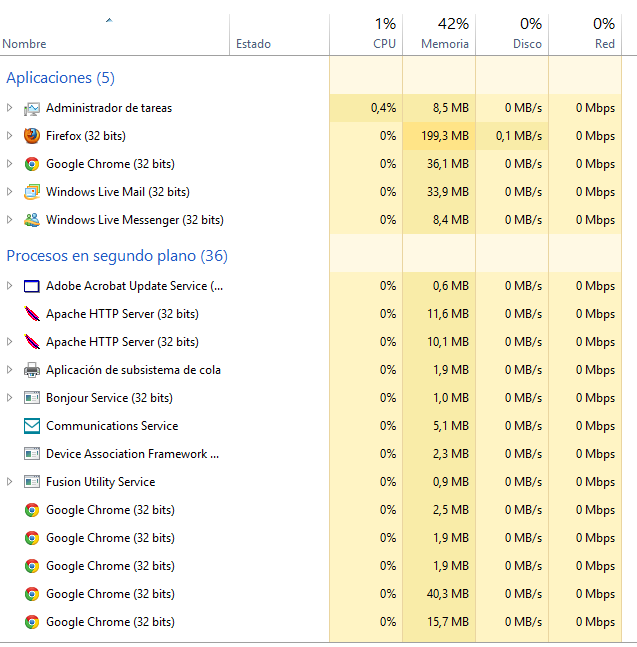Click the 0,9 MB memory value
This screenshot has height=647, width=637.
[x=451, y=482]
